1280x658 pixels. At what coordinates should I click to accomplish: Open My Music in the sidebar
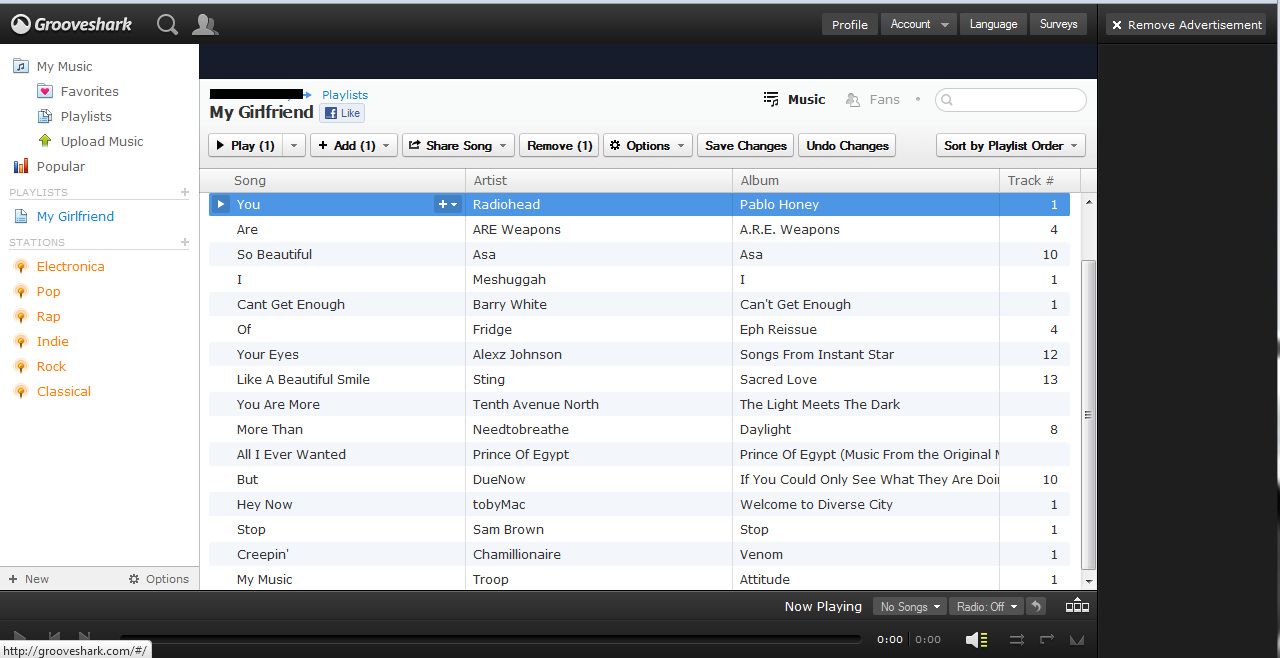64,66
